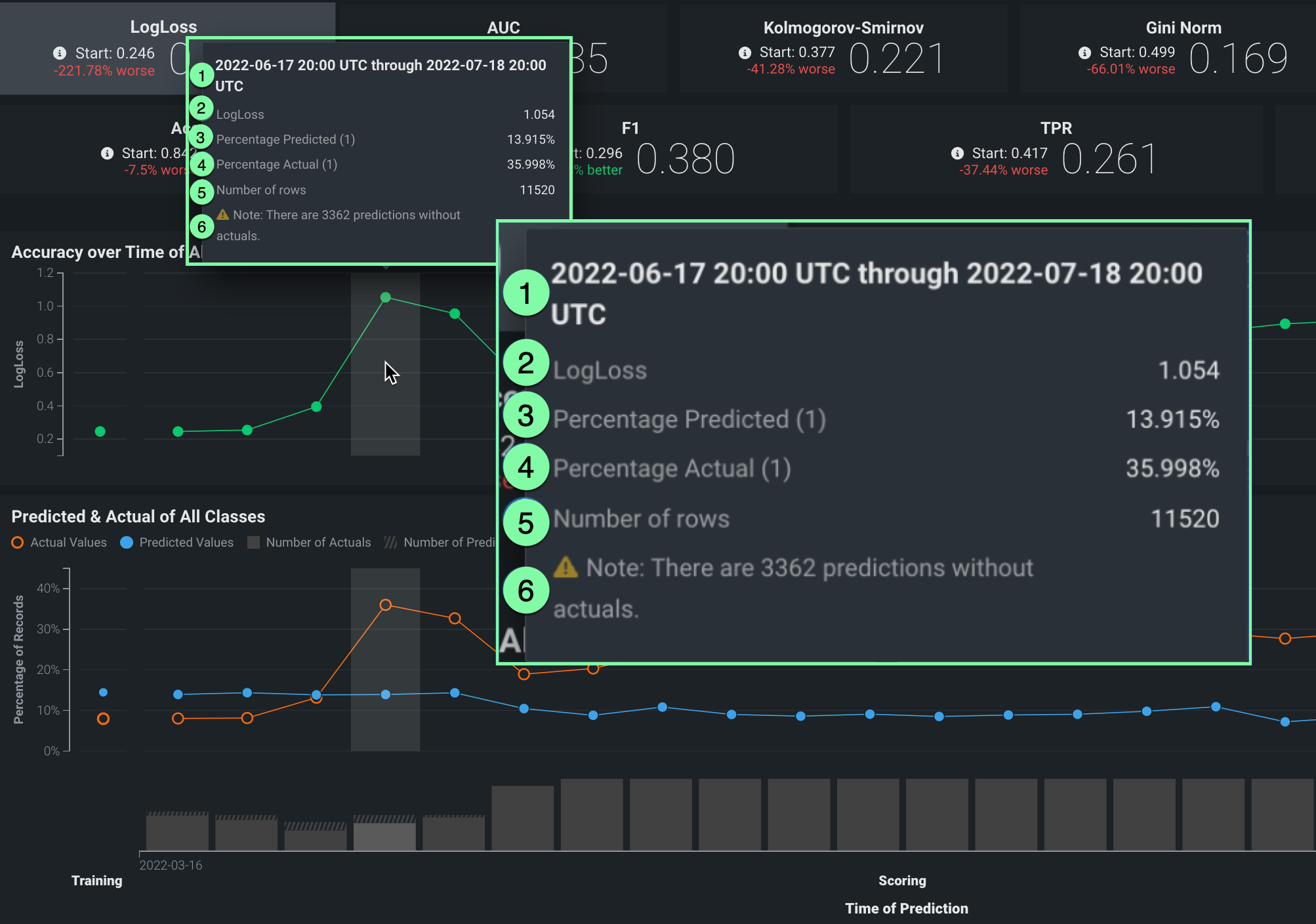Viewport: 1316px width, 924px height.
Task: Click the large green callout number 3
Action: [525, 416]
